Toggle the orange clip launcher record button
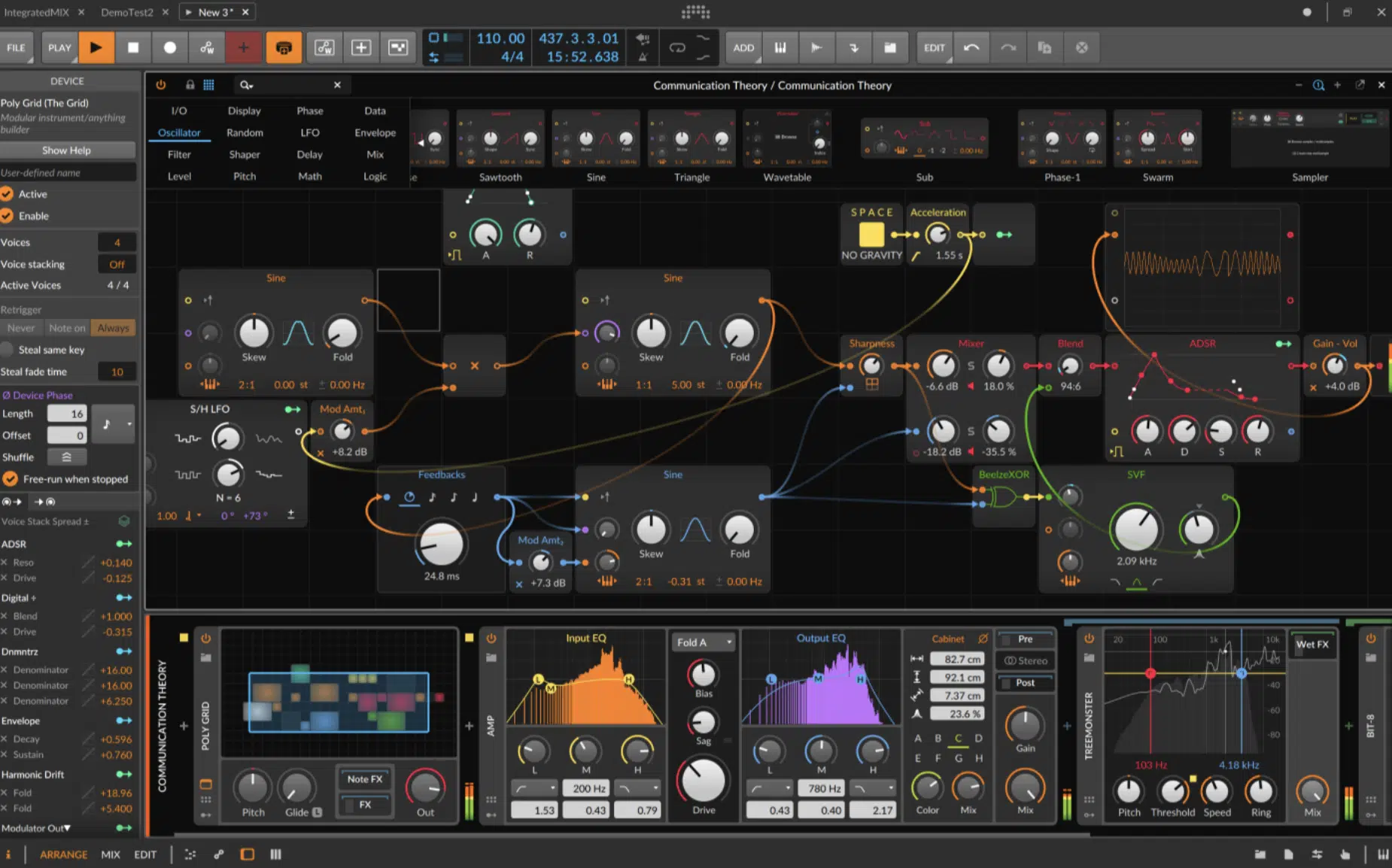The width and height of the screenshot is (1392, 868). coord(284,47)
